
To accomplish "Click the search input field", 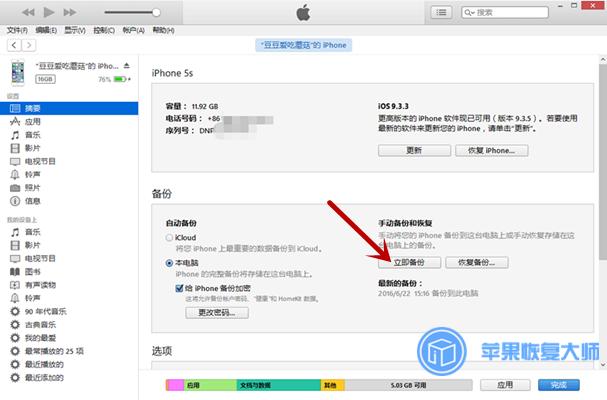I will pyautogui.click(x=505, y=12).
